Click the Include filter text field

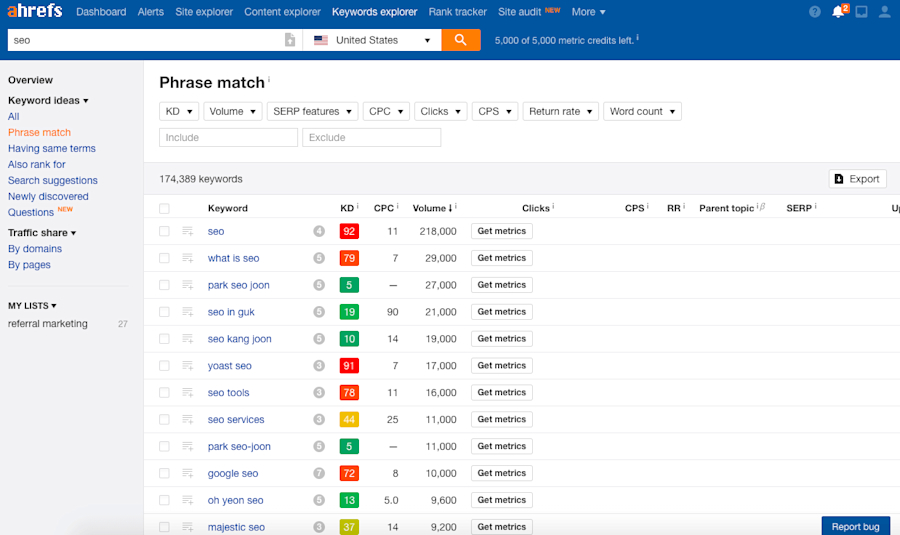(x=228, y=138)
